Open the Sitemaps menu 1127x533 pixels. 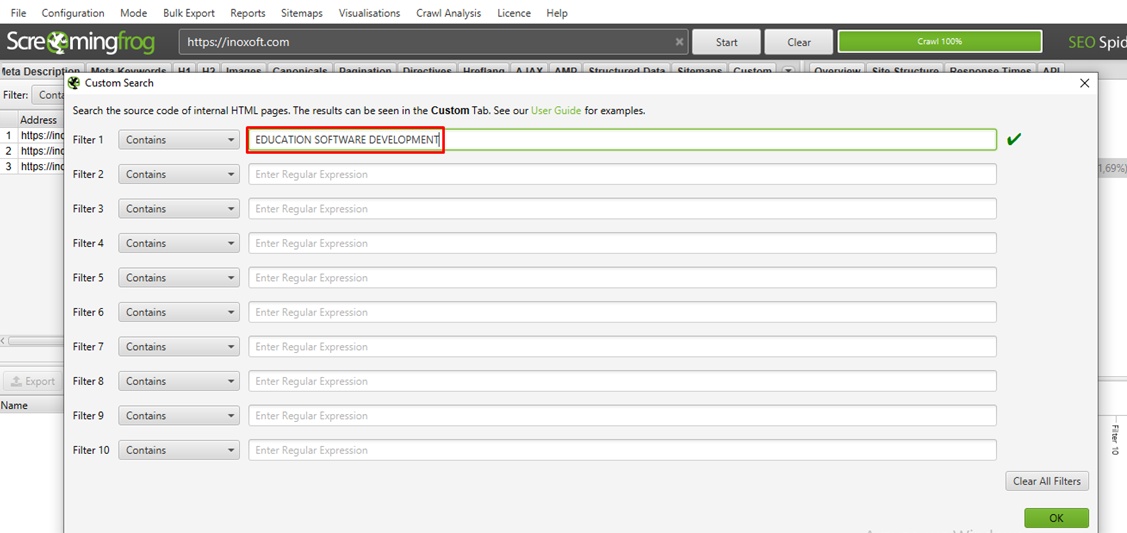302,13
